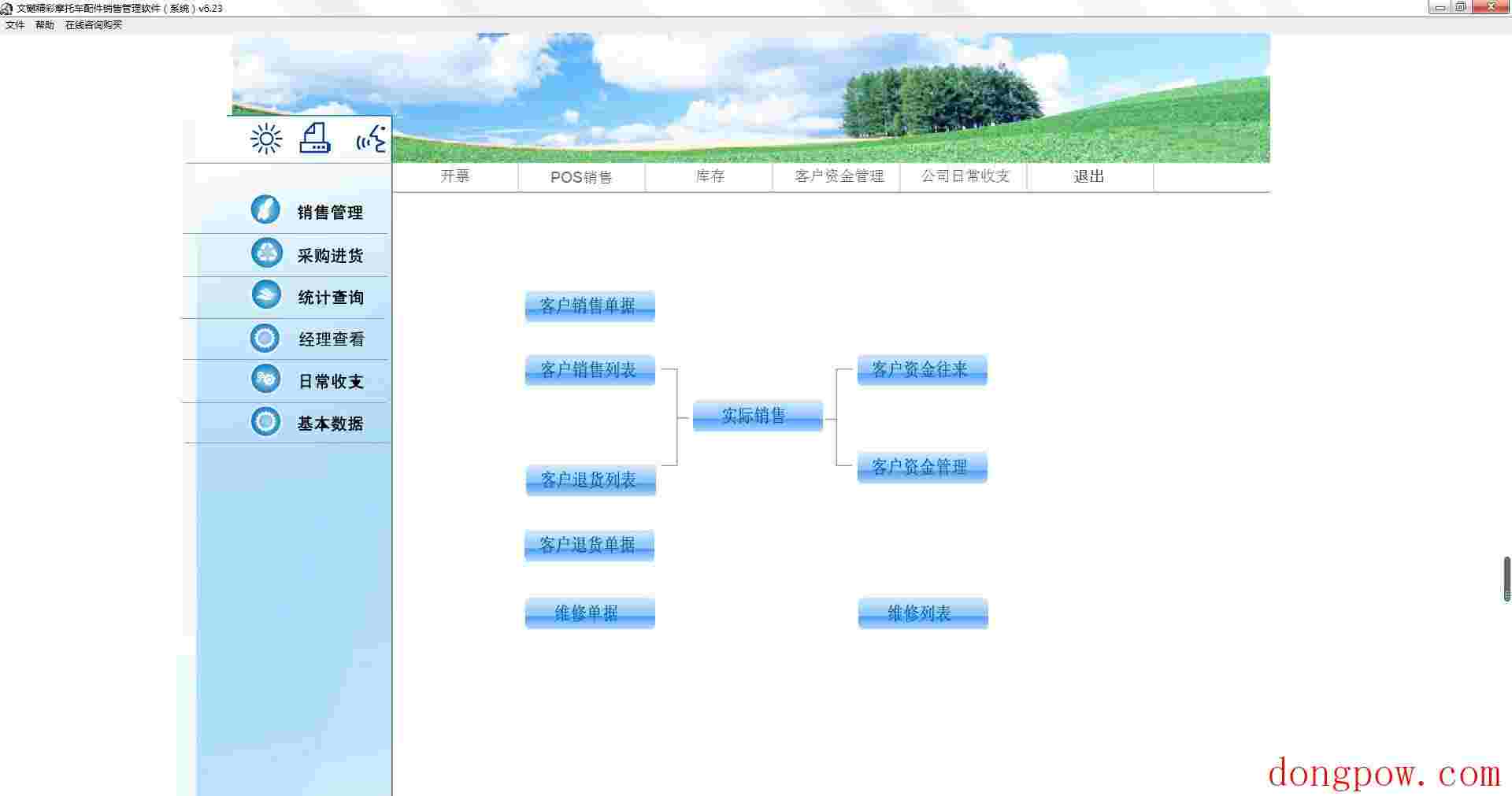Open the 文件 menu
This screenshot has height=796, width=1512.
(x=15, y=25)
